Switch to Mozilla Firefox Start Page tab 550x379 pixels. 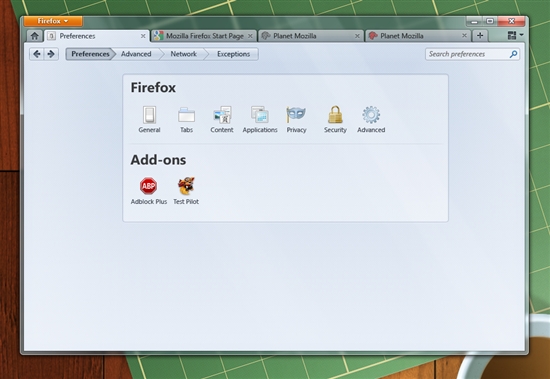[204, 36]
